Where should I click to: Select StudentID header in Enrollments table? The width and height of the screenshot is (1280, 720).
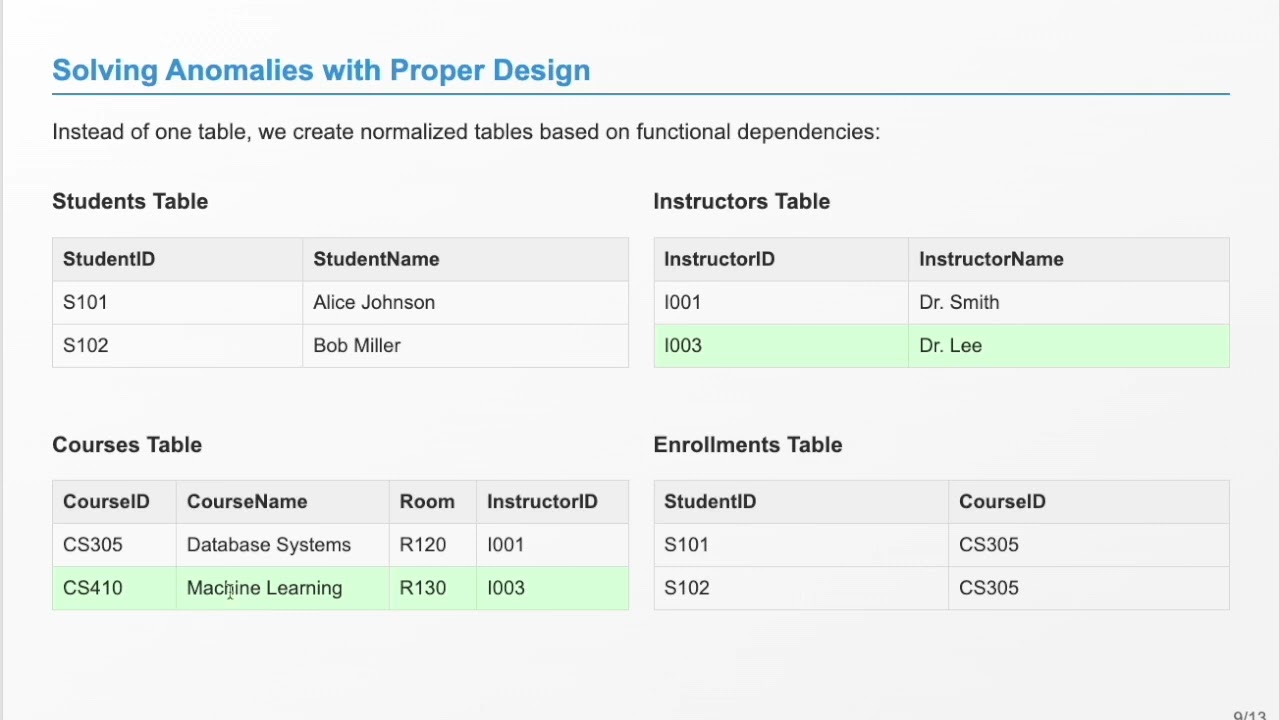tap(801, 502)
